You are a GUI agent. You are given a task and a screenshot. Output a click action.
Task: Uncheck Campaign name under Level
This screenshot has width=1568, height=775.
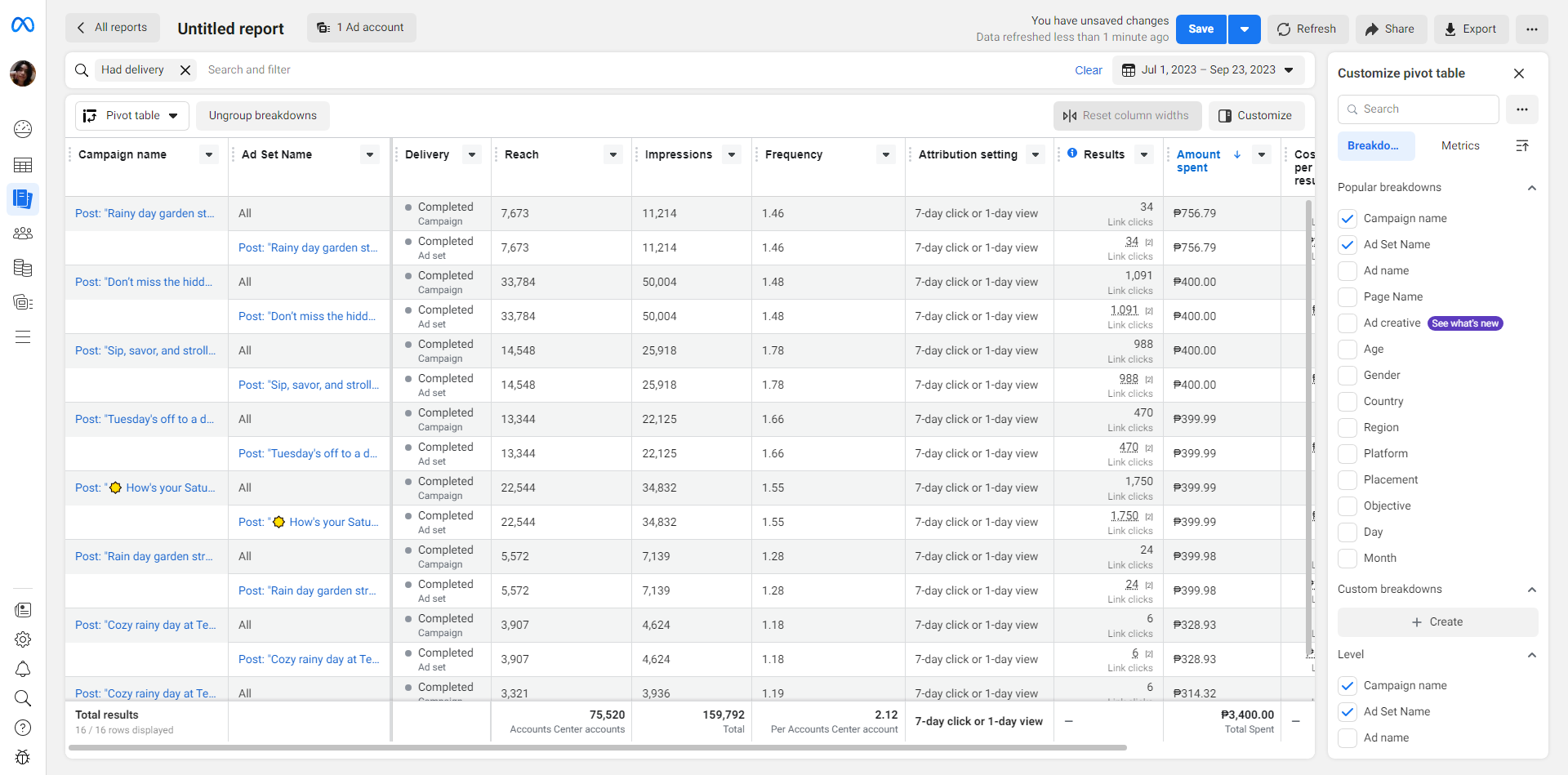(x=1348, y=686)
